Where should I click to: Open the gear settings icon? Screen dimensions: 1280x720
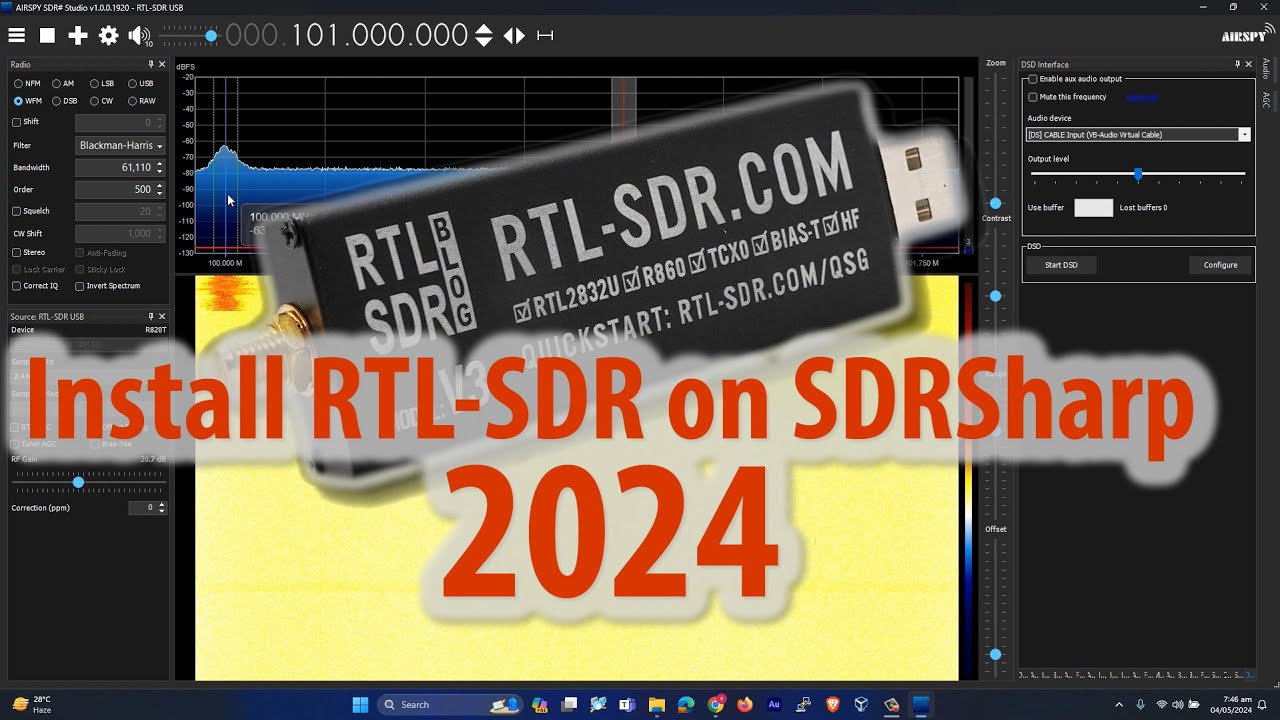click(108, 35)
